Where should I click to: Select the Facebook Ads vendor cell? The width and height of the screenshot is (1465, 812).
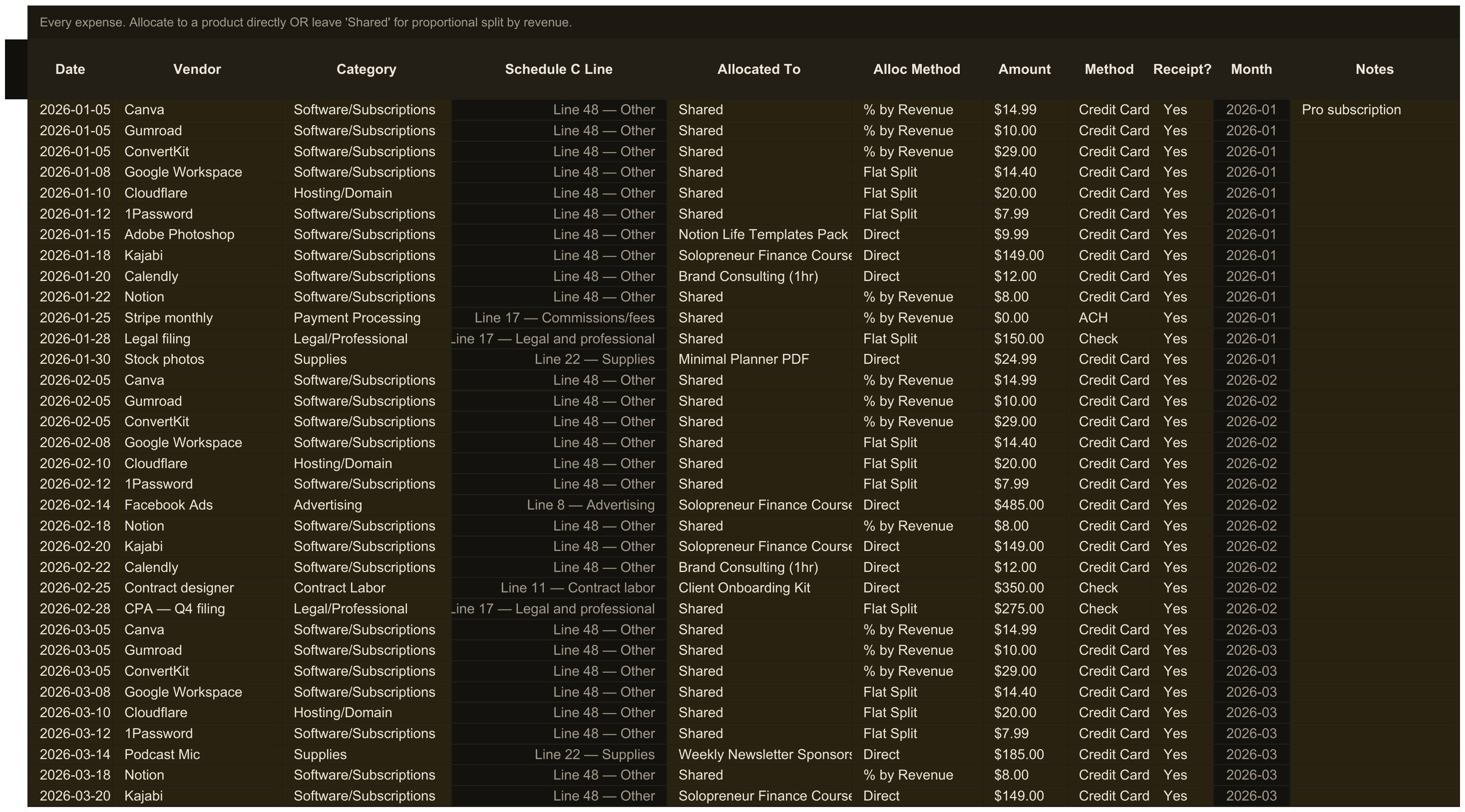point(197,505)
